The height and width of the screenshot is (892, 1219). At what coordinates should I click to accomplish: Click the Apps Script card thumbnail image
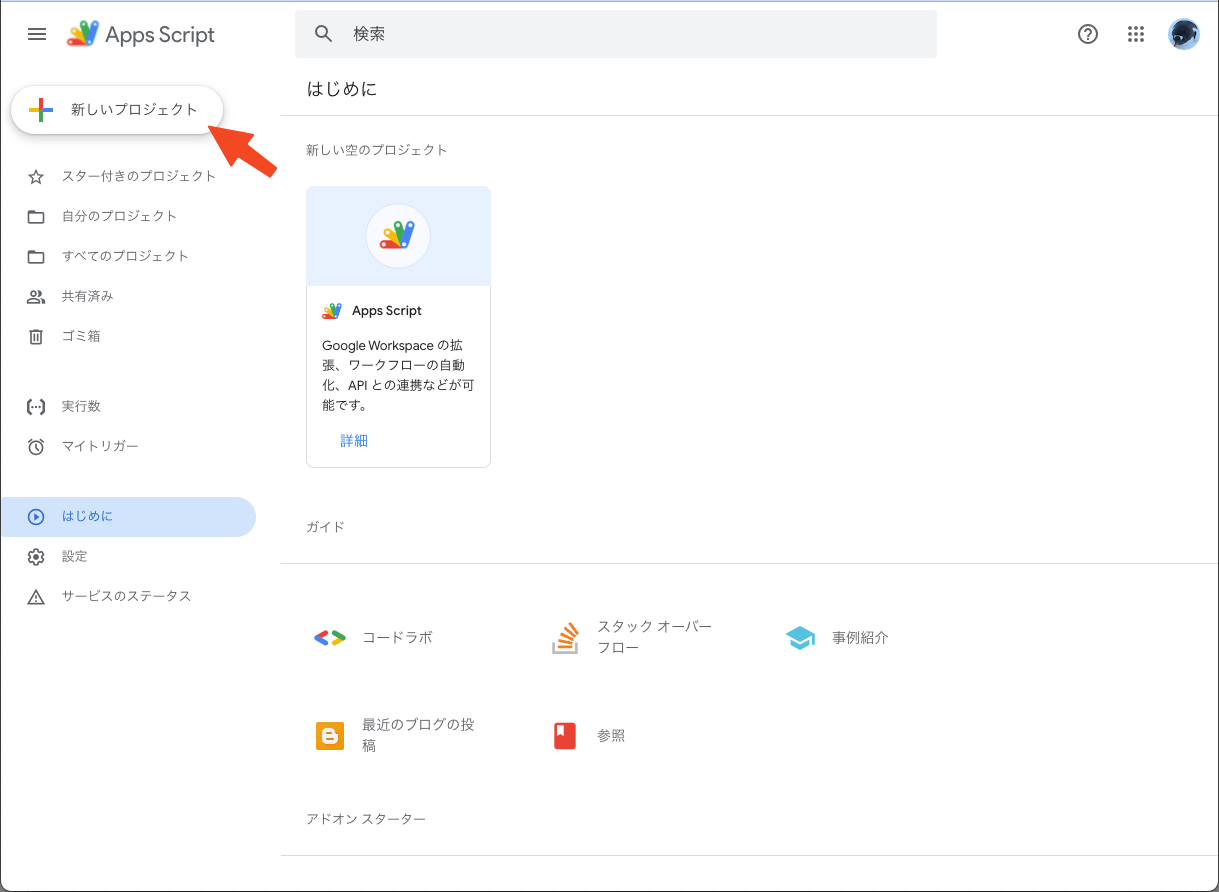pos(398,236)
